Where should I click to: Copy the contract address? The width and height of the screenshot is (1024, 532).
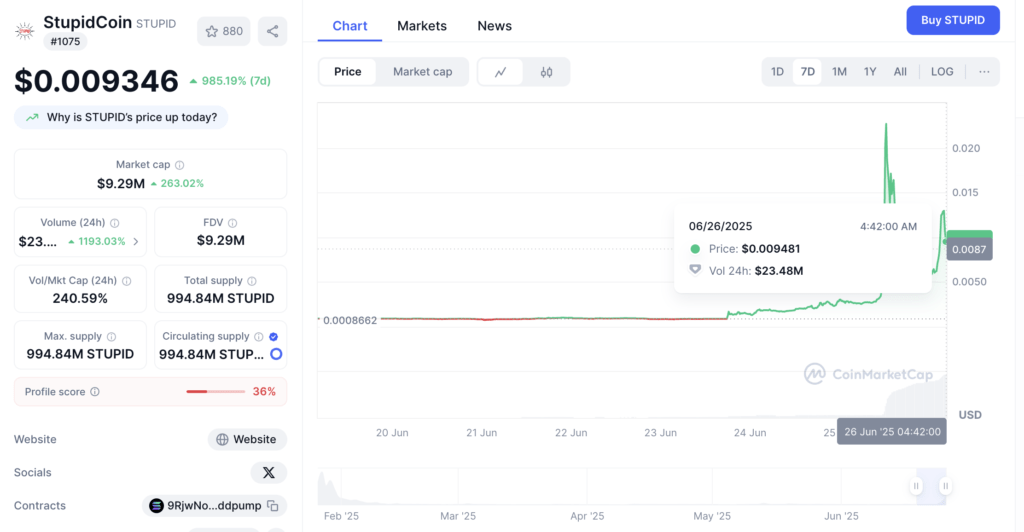coord(273,506)
